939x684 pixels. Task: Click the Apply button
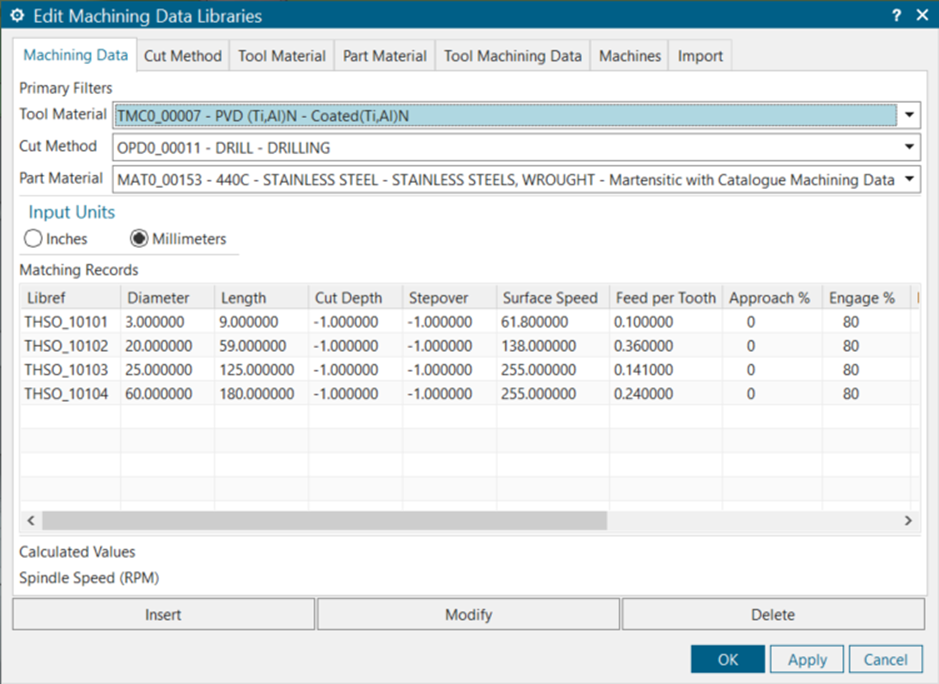(x=807, y=660)
